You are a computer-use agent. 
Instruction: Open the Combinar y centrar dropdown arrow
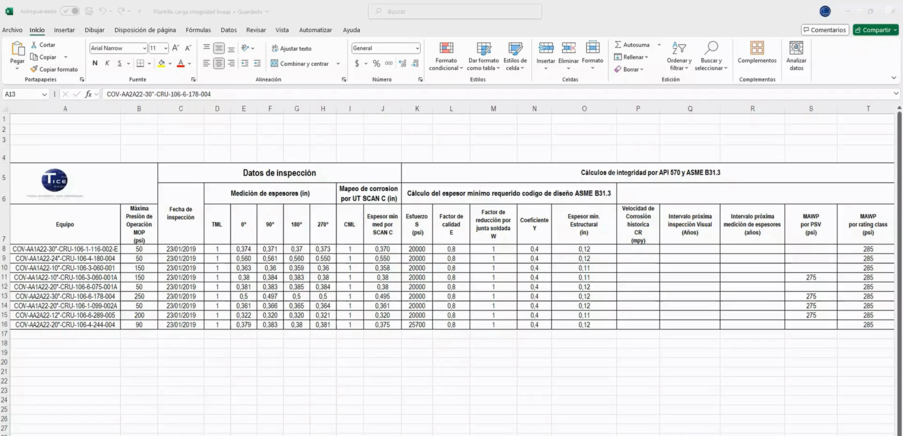point(338,63)
